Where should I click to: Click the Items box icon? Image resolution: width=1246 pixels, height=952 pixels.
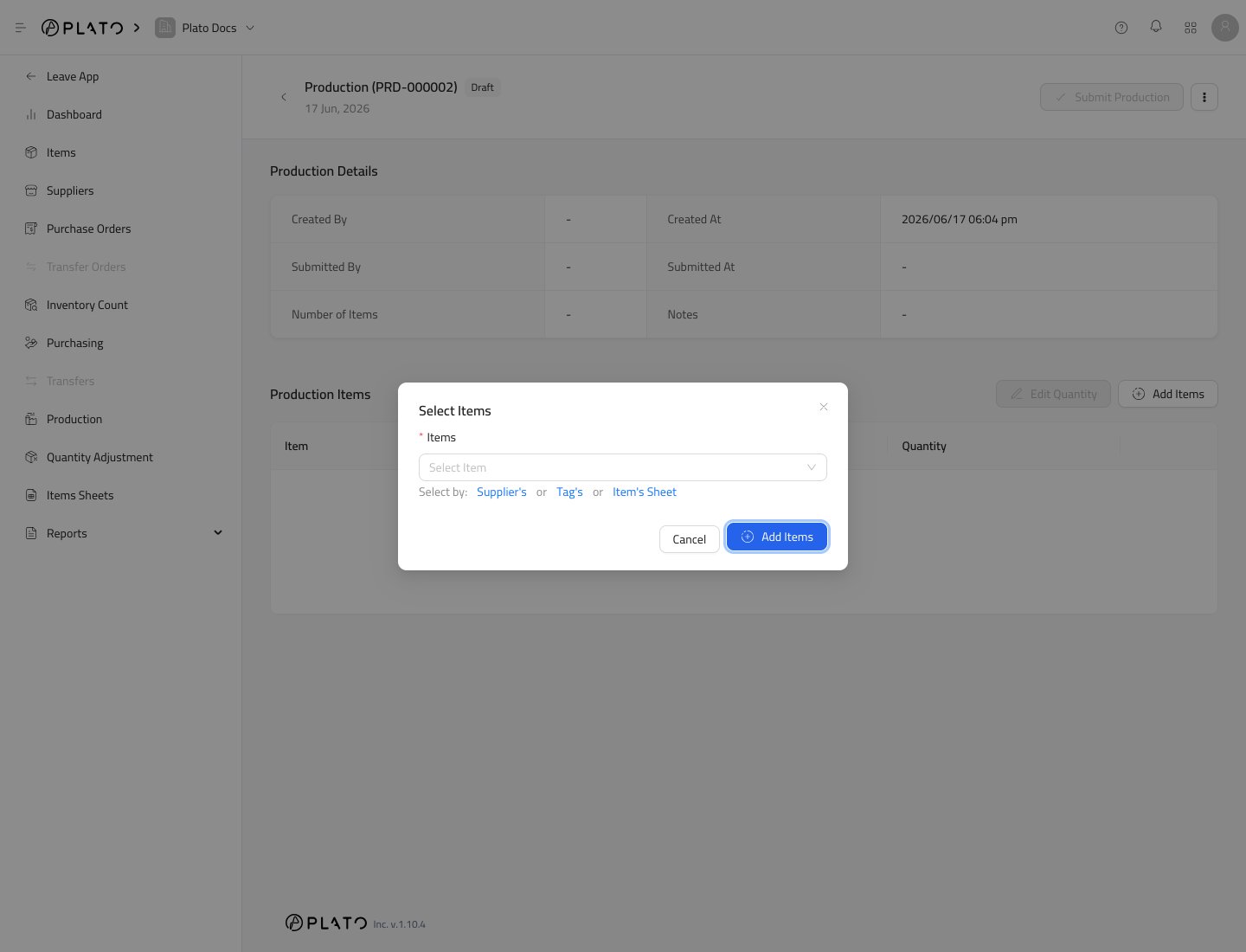[31, 152]
